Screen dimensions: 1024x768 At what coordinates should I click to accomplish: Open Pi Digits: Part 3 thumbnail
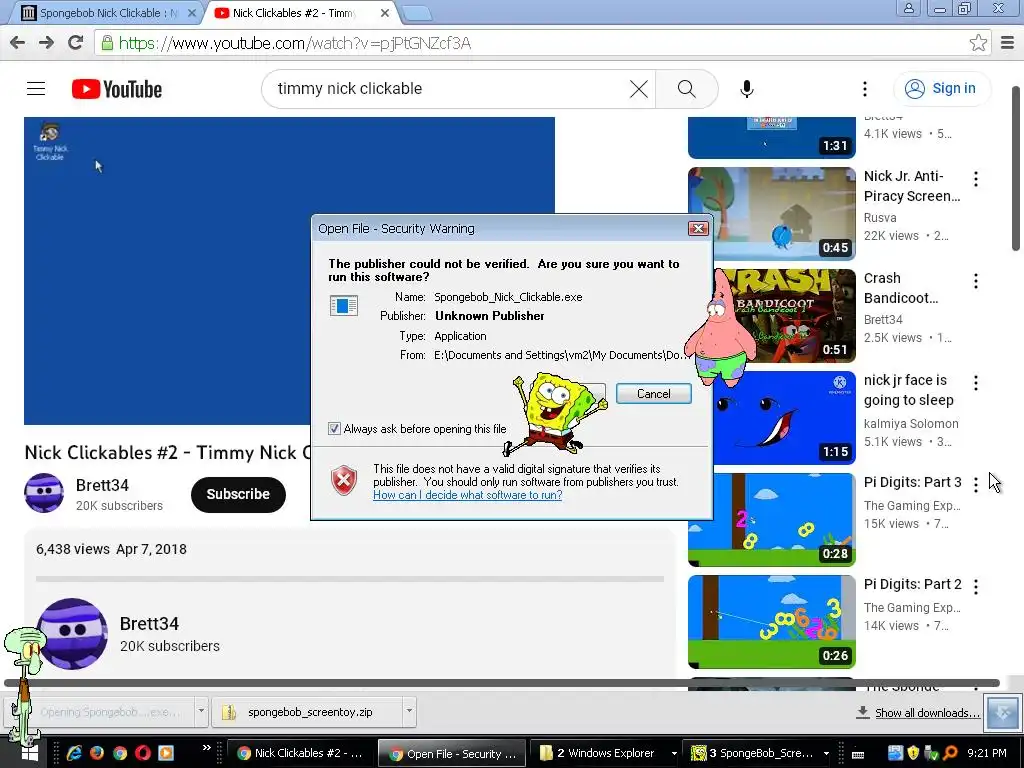771,520
